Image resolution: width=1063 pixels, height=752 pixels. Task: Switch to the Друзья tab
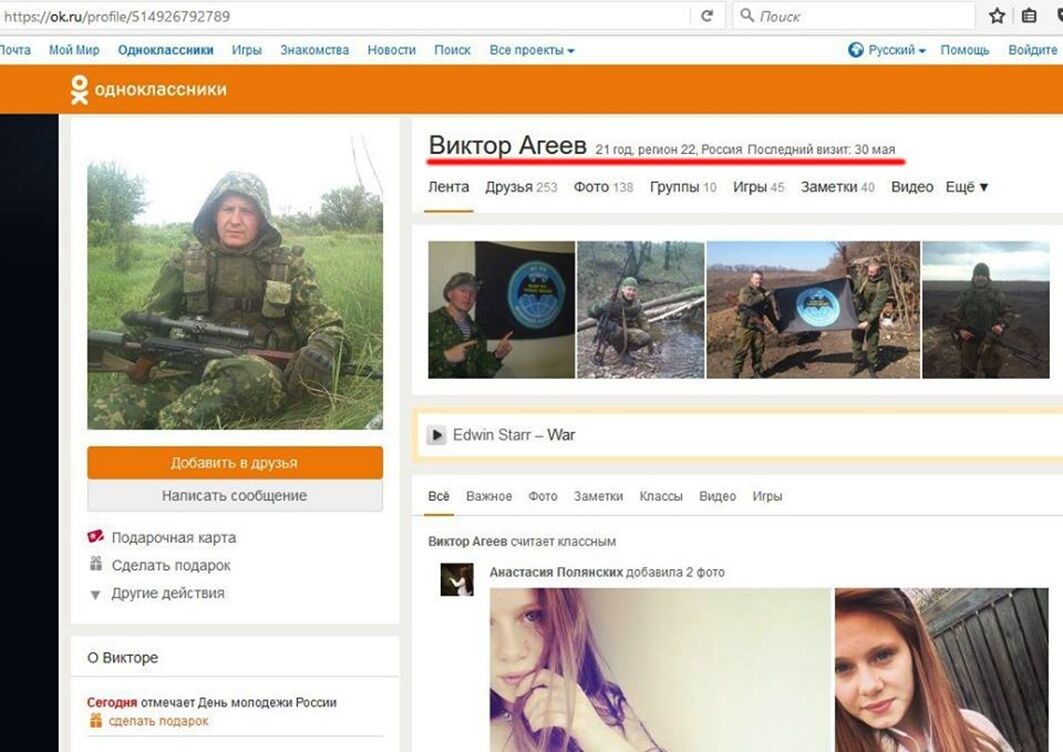click(x=509, y=187)
